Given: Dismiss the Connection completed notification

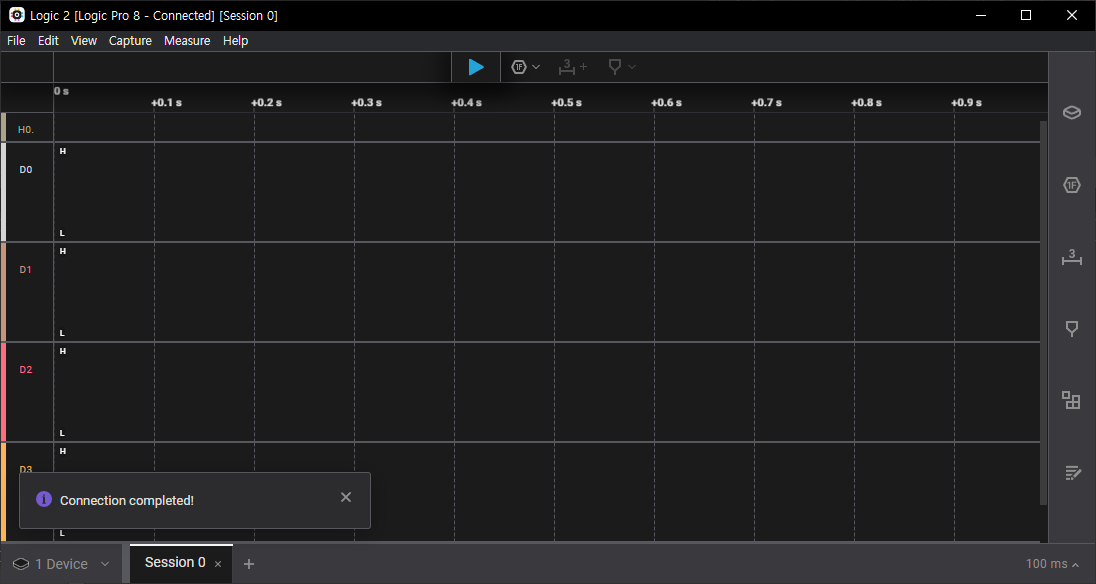Looking at the screenshot, I should (x=345, y=497).
